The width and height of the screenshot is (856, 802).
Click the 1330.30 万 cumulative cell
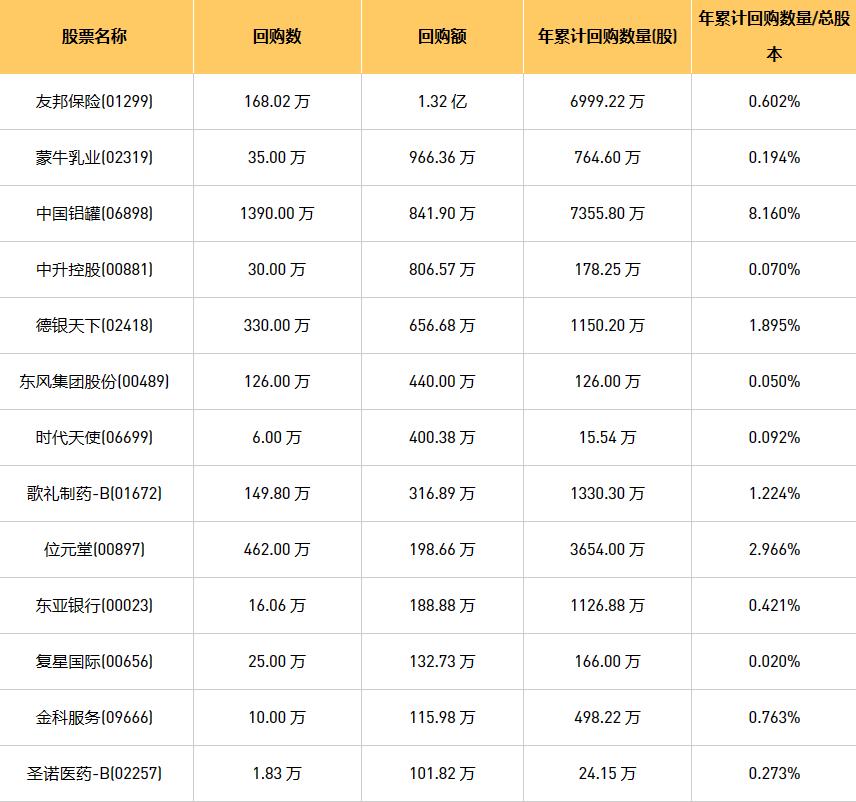607,494
